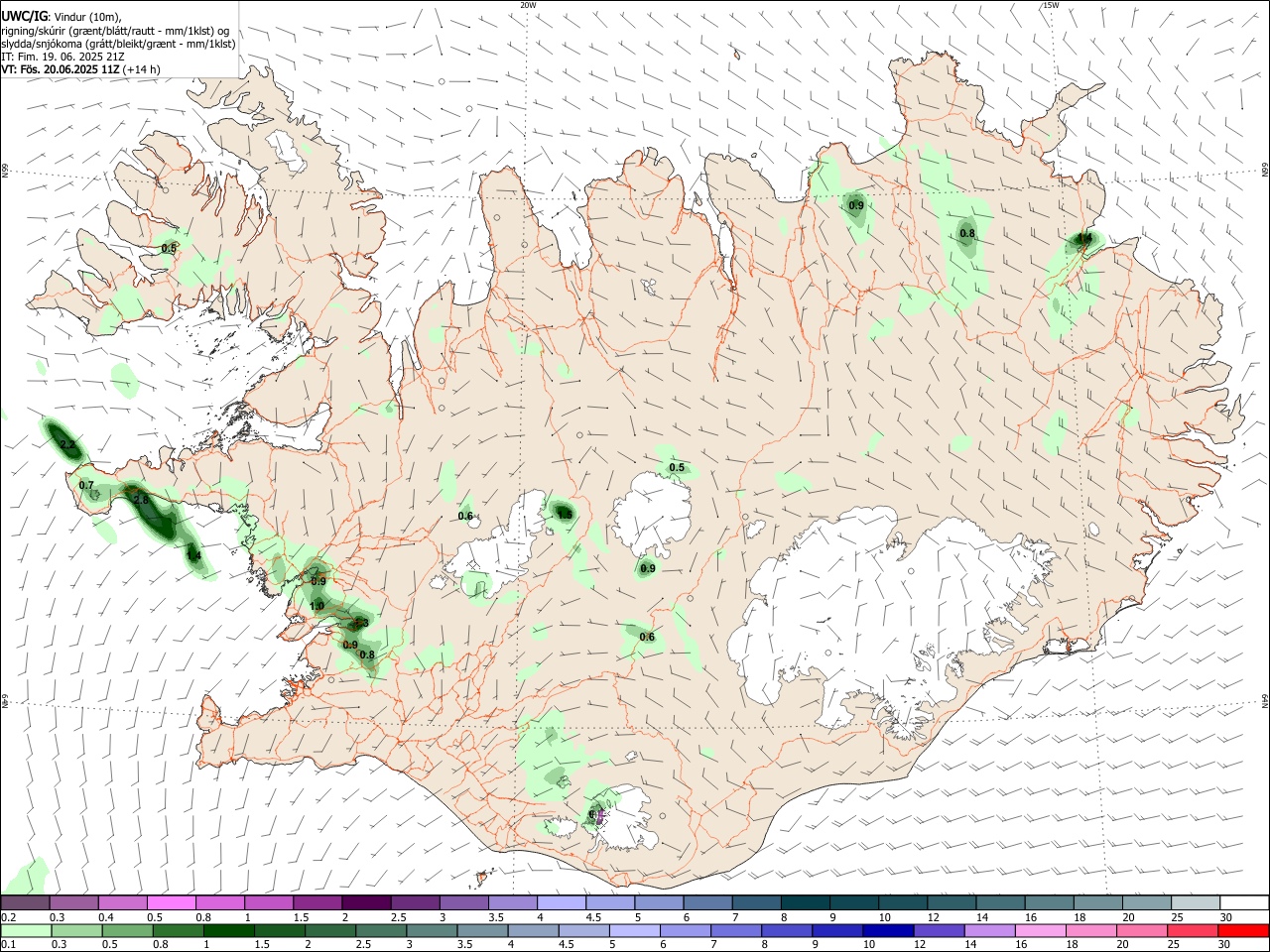Click the 'slydda/snjókoma' description line
Image resolution: width=1270 pixels, height=952 pixels.
click(x=118, y=44)
